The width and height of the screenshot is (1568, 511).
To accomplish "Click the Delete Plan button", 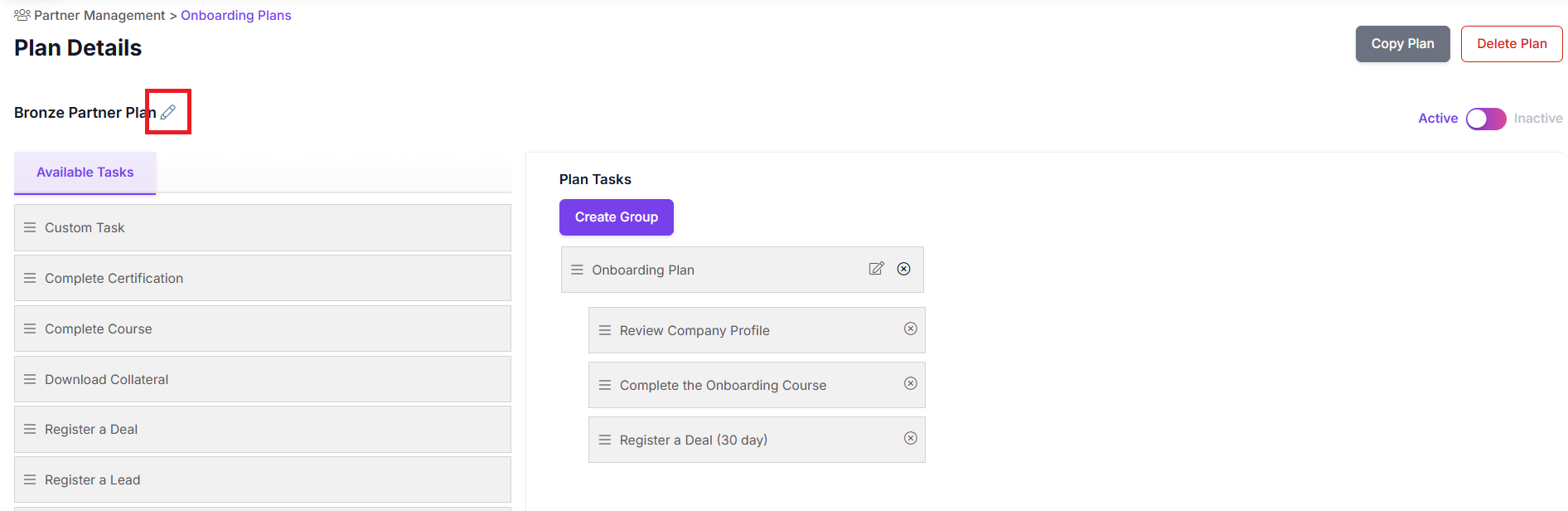I will [x=1512, y=44].
